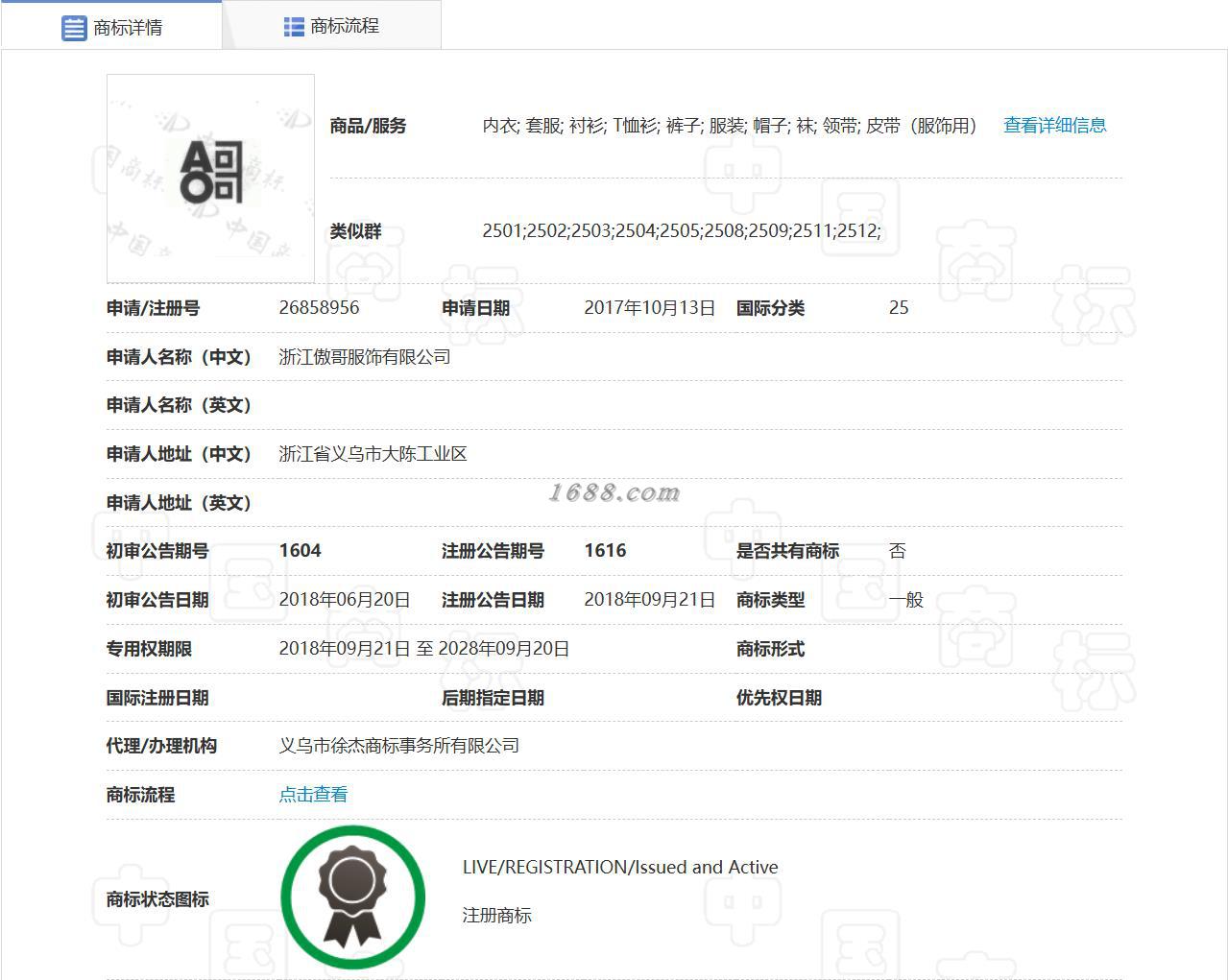Viewport: 1228px width, 980px height.
Task: Click the 否 shared trademark value
Action: click(x=898, y=551)
